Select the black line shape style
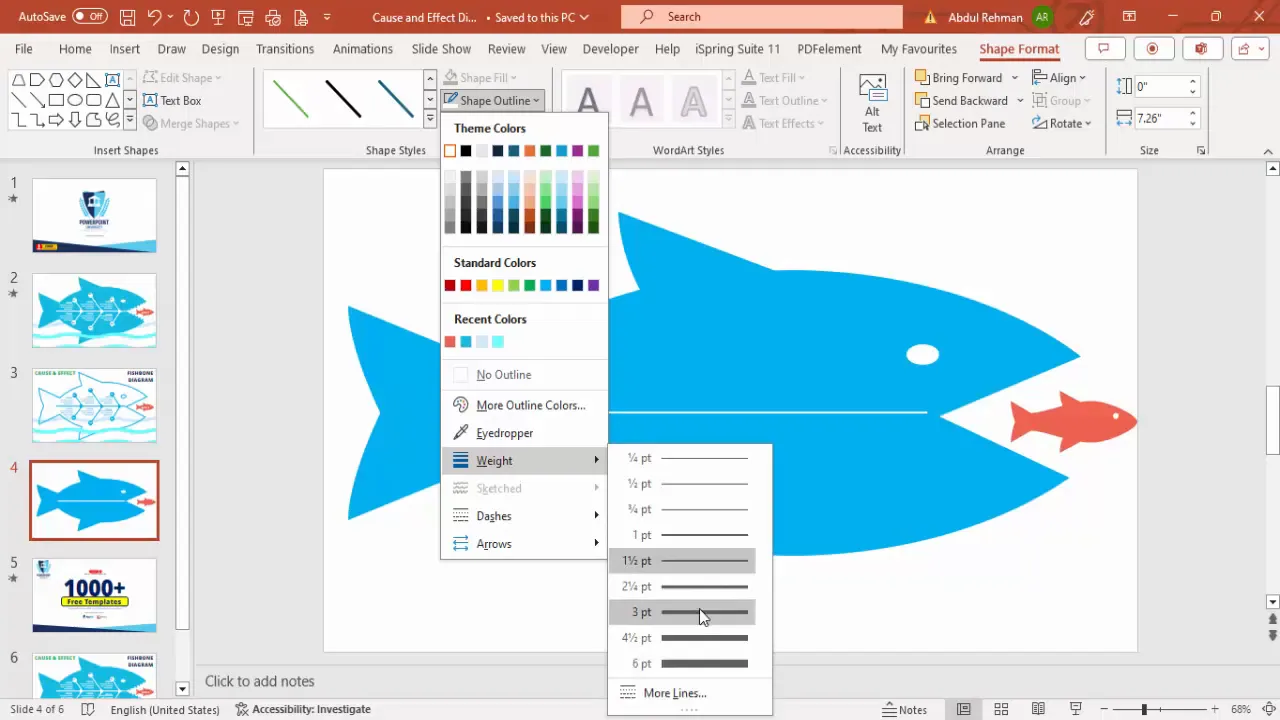The height and width of the screenshot is (720, 1280). (343, 99)
